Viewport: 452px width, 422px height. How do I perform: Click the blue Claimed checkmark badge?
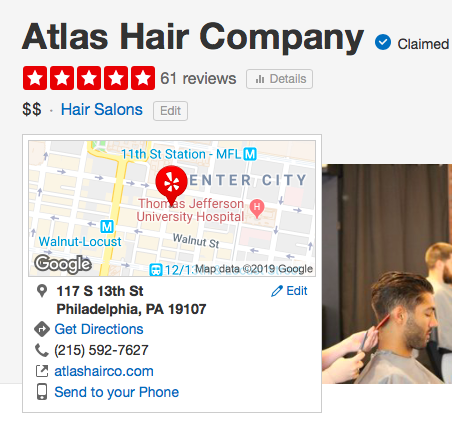[x=383, y=43]
